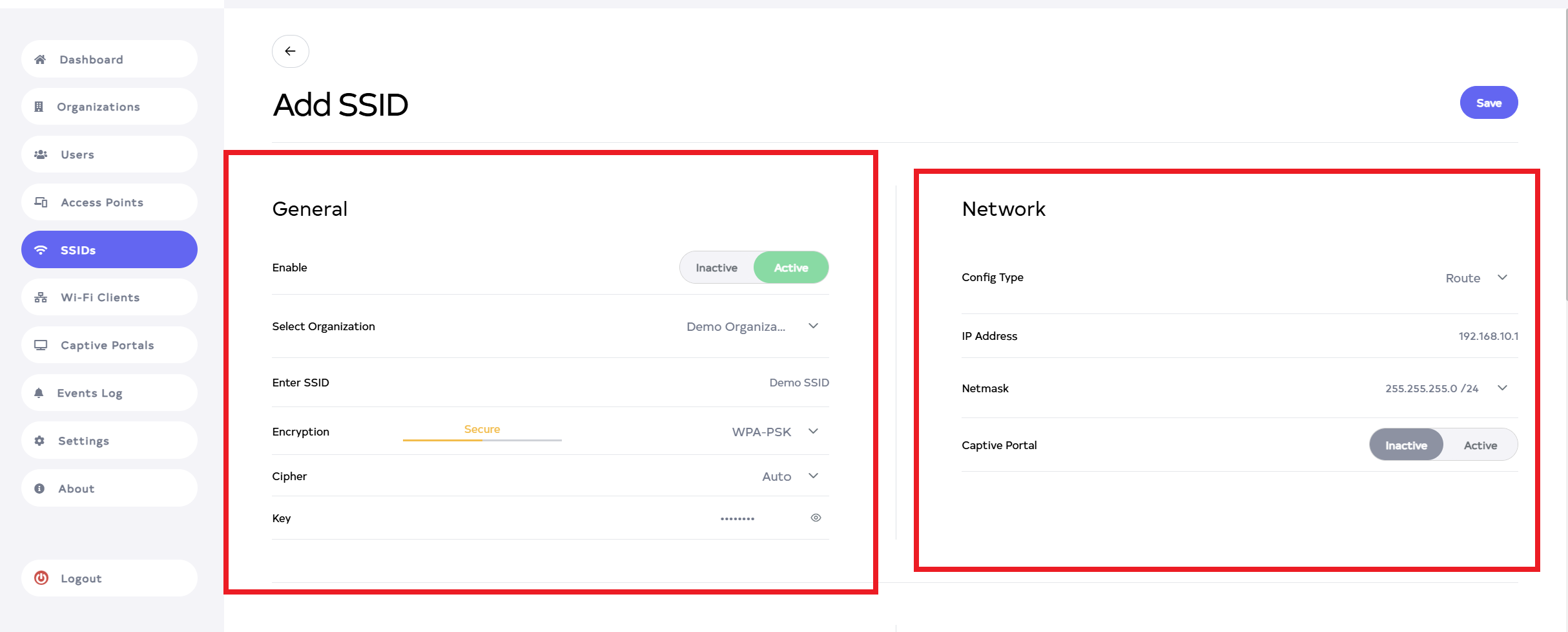Go to Settings in sidebar
Screen dimensions: 1568x632
click(83, 441)
